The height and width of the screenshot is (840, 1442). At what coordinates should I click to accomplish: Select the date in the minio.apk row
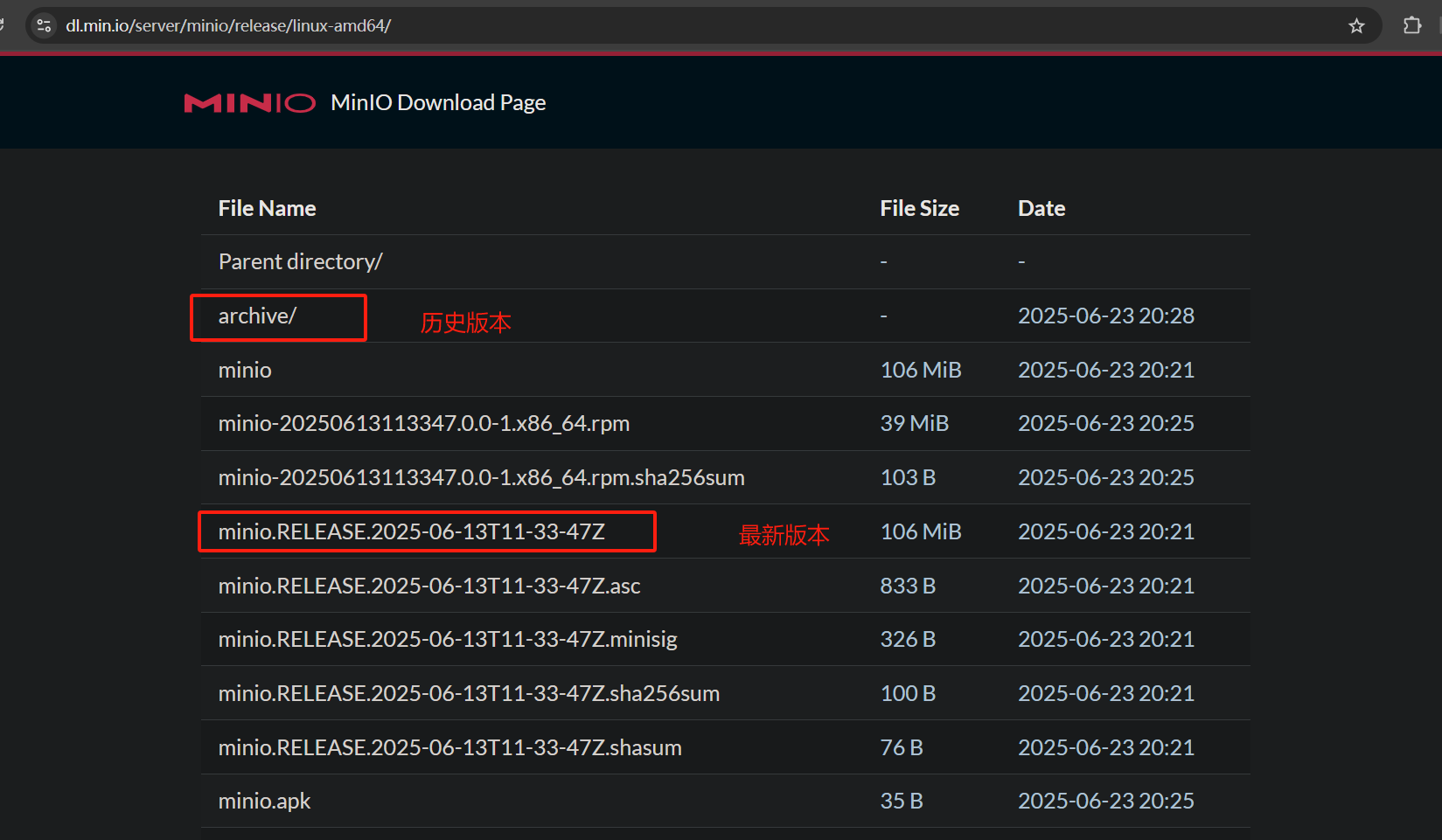pos(1106,801)
